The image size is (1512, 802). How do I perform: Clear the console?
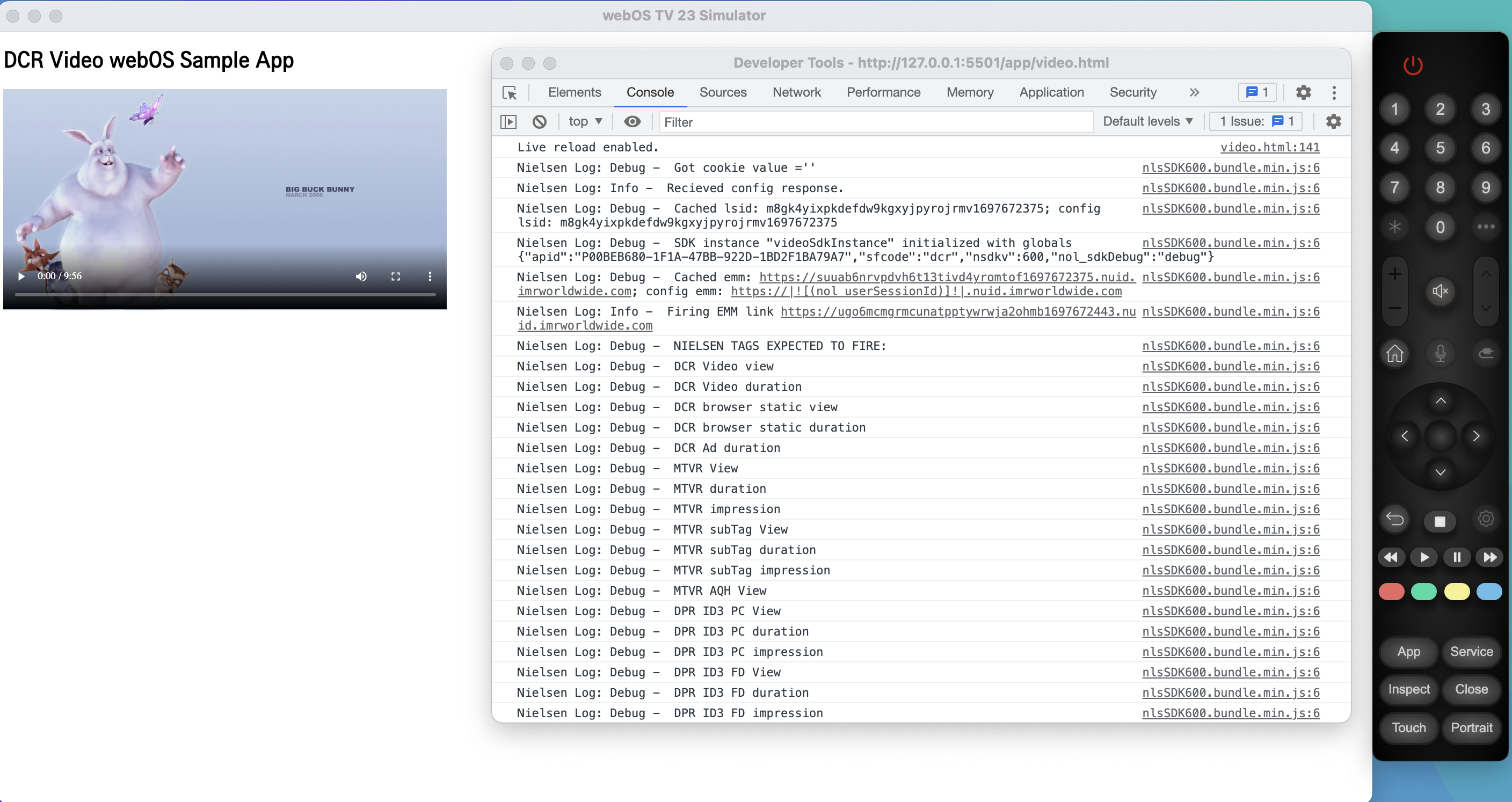[x=540, y=122]
